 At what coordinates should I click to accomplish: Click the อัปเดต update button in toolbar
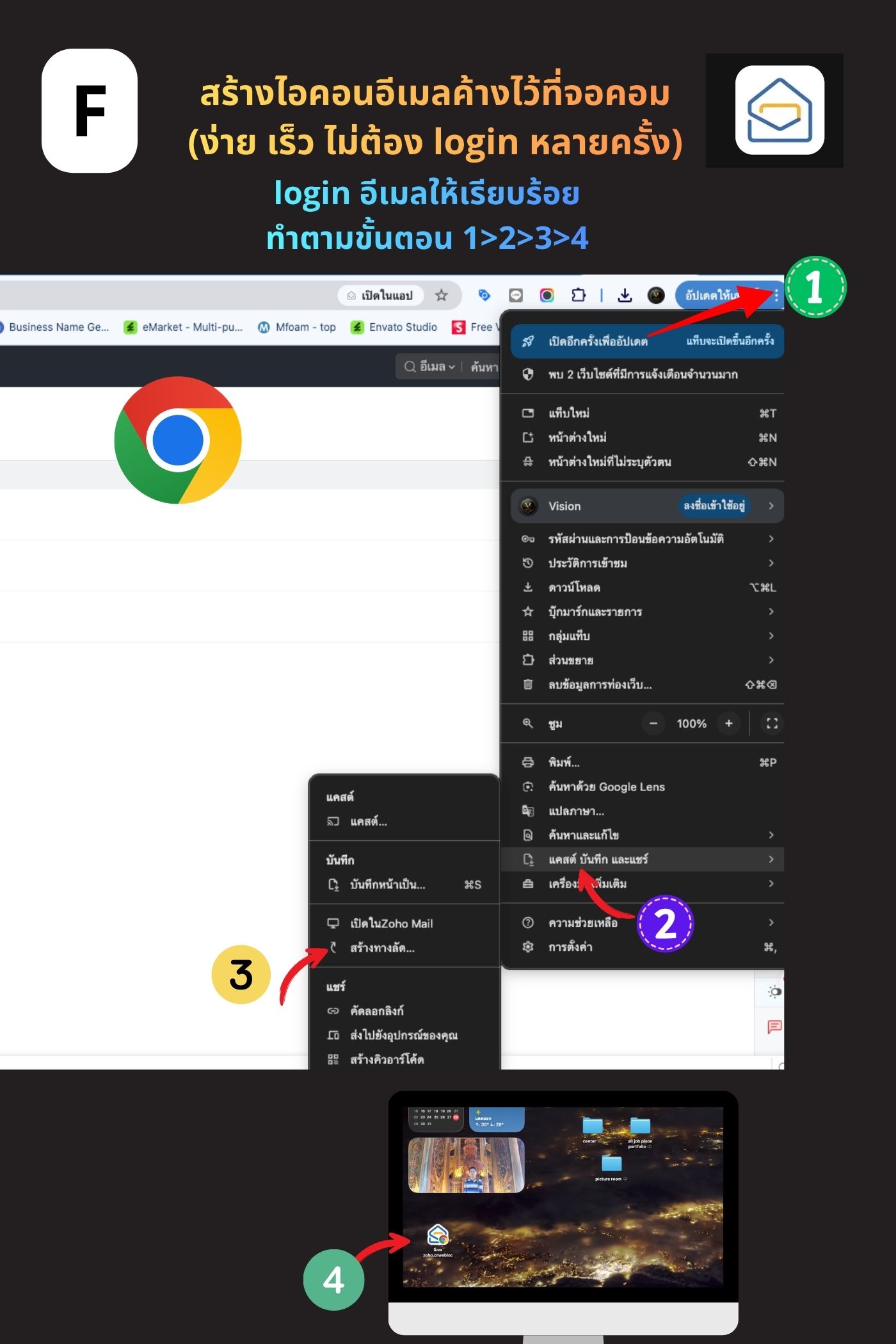point(722,295)
